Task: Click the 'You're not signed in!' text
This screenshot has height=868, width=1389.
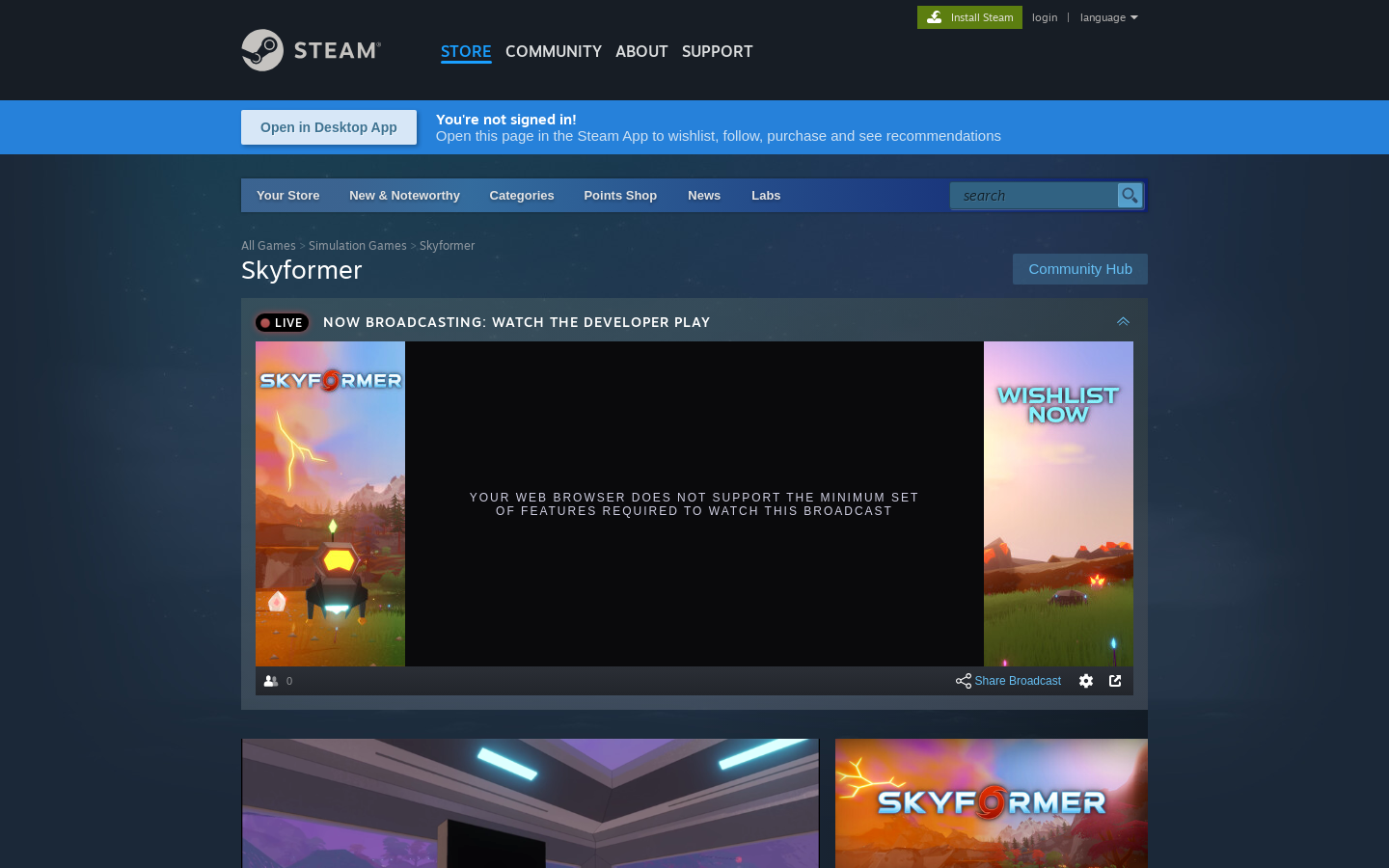Action: 506,120
